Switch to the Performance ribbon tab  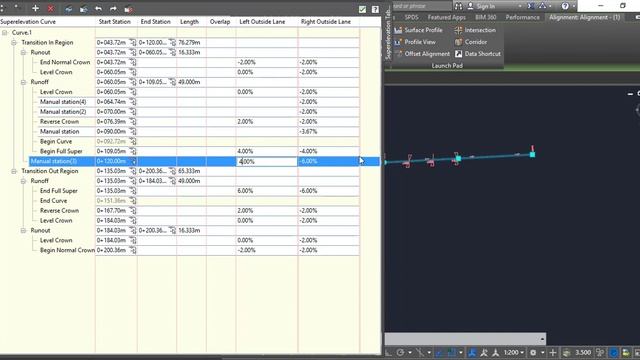522,17
